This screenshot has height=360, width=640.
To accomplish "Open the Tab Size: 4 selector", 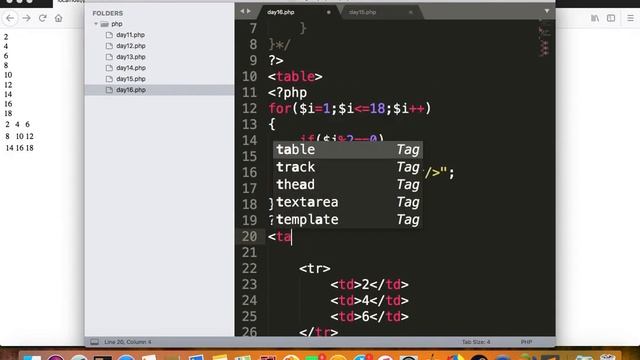I will coord(476,342).
